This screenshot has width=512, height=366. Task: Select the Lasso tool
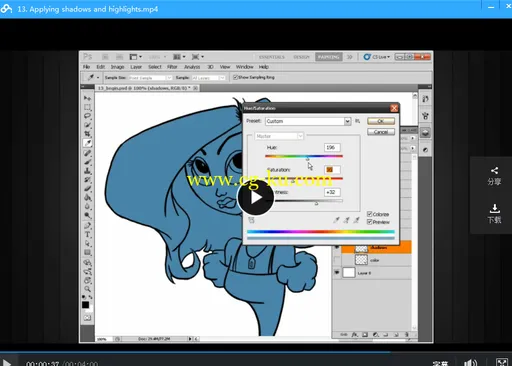pos(88,116)
